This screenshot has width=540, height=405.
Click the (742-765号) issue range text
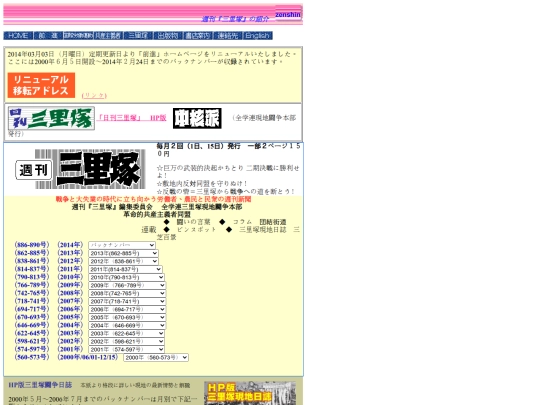pyautogui.click(x=32, y=293)
